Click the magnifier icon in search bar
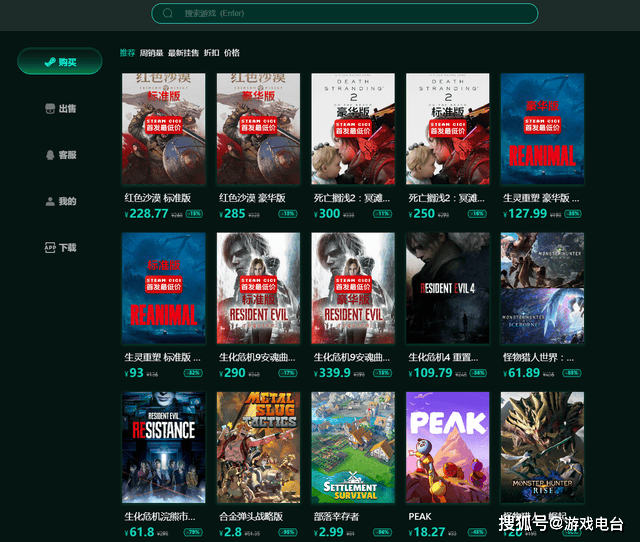Screen dimensions: 640x542 tap(169, 14)
